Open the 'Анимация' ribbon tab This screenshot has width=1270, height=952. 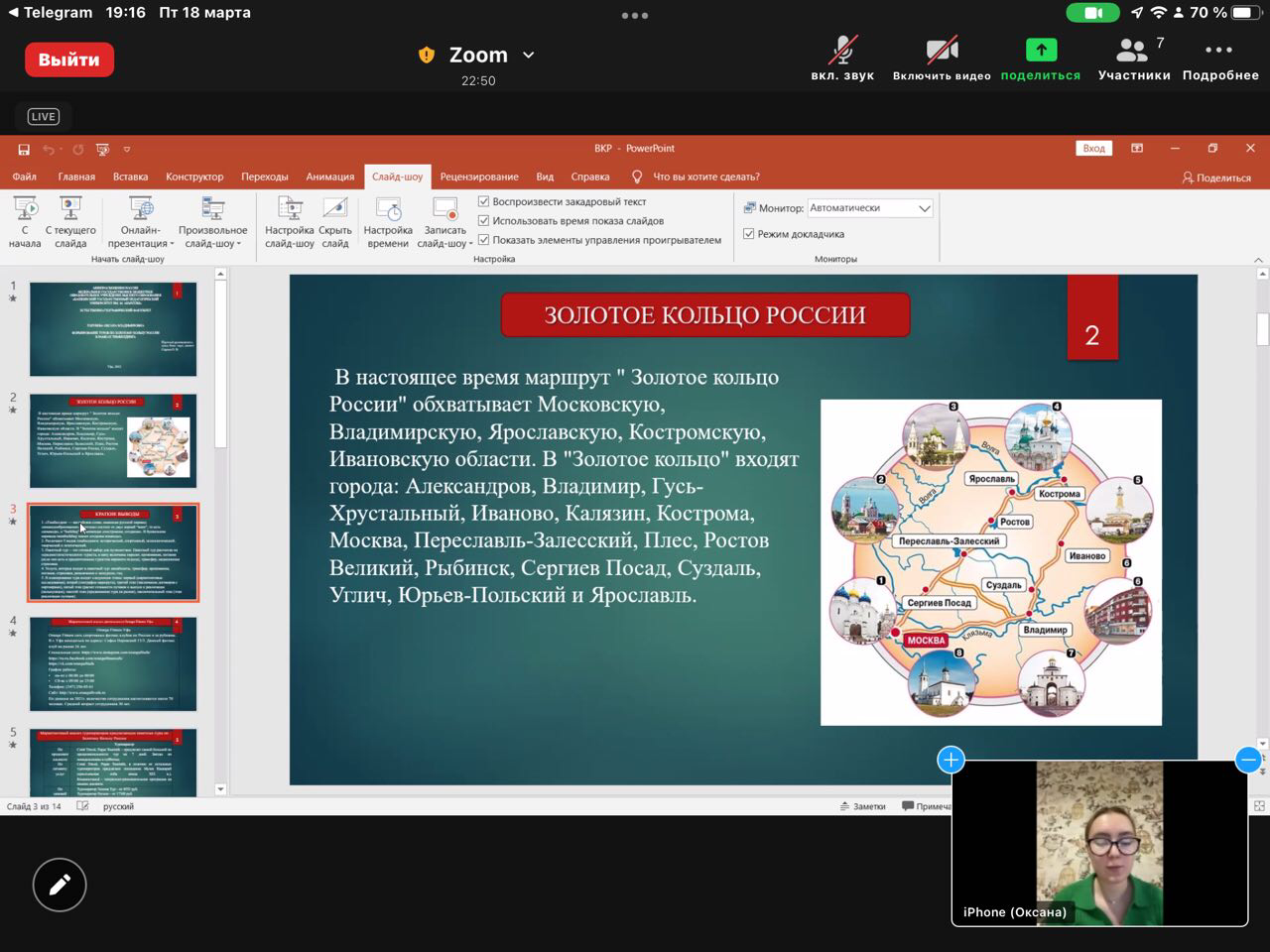pos(329,177)
